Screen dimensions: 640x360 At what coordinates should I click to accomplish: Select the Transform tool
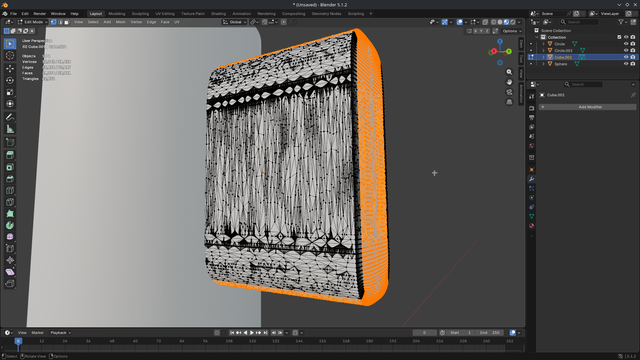pos(10,104)
